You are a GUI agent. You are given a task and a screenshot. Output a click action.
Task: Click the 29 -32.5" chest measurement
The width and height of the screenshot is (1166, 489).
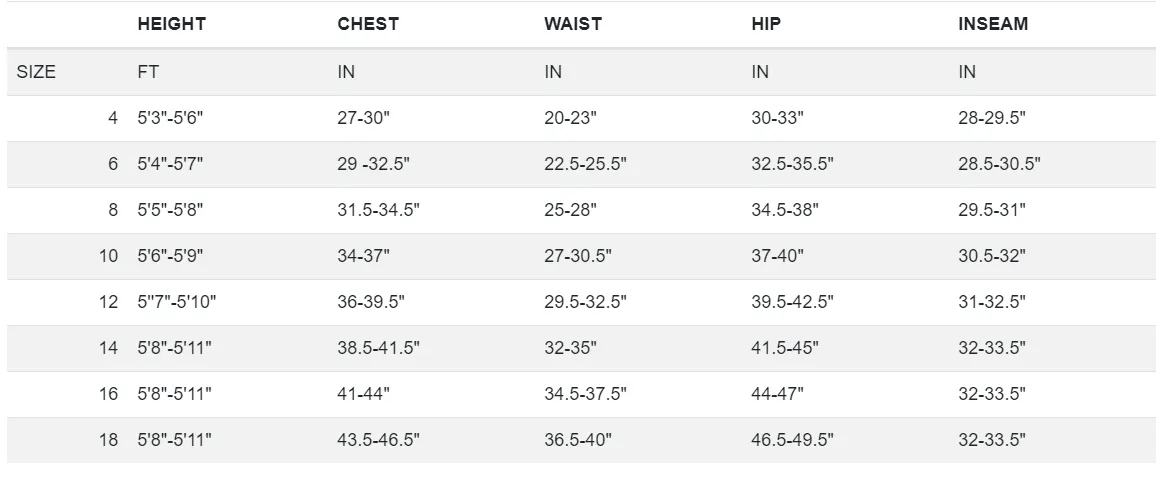pyautogui.click(x=373, y=163)
